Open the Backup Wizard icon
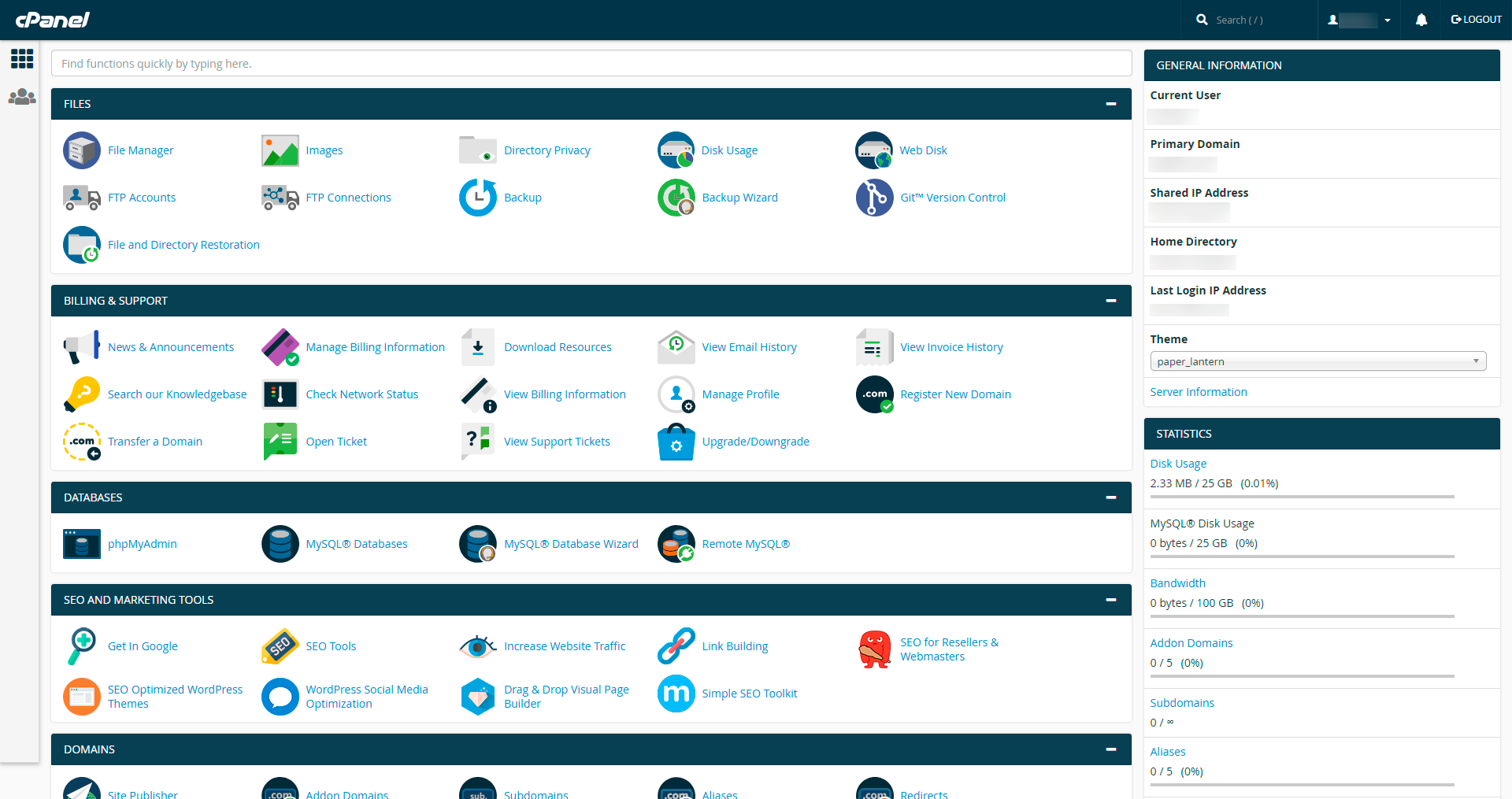This screenshot has height=799, width=1512. click(676, 198)
